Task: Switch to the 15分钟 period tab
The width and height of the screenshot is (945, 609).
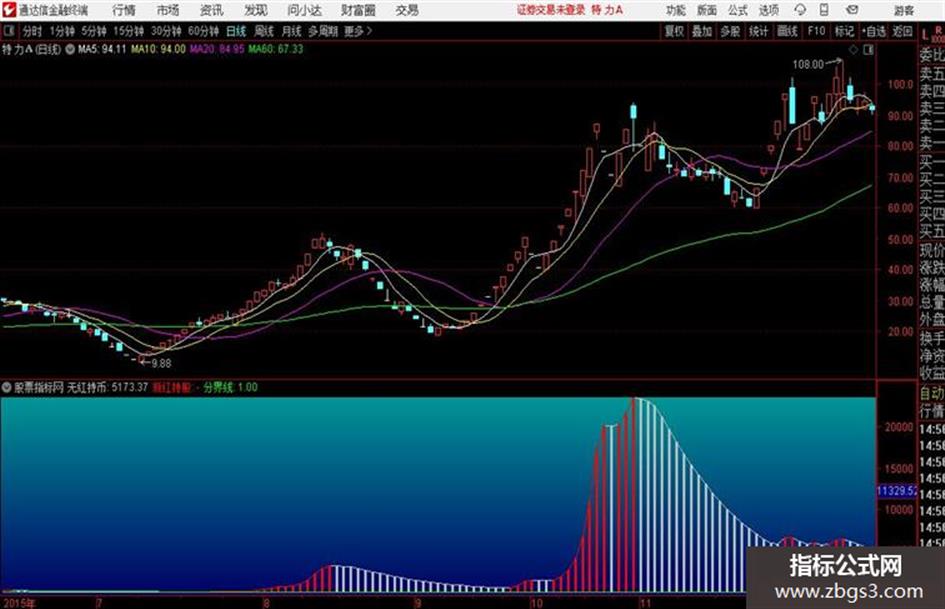Action: (129, 31)
